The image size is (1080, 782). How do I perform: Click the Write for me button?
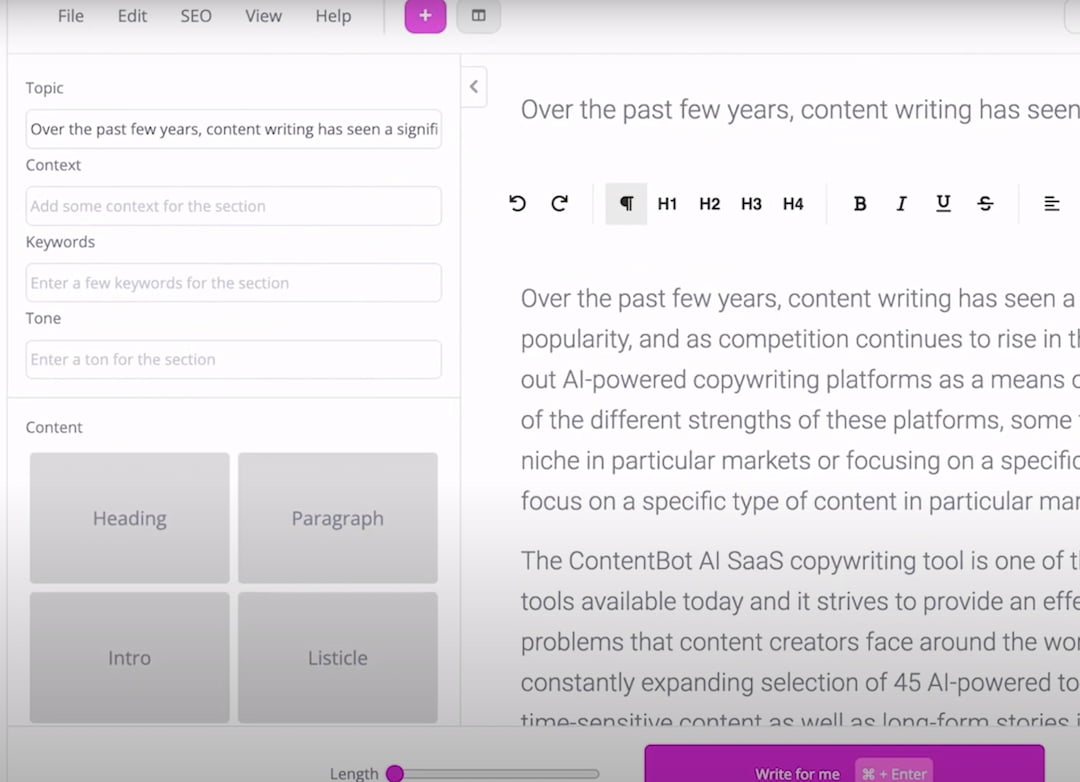click(844, 763)
